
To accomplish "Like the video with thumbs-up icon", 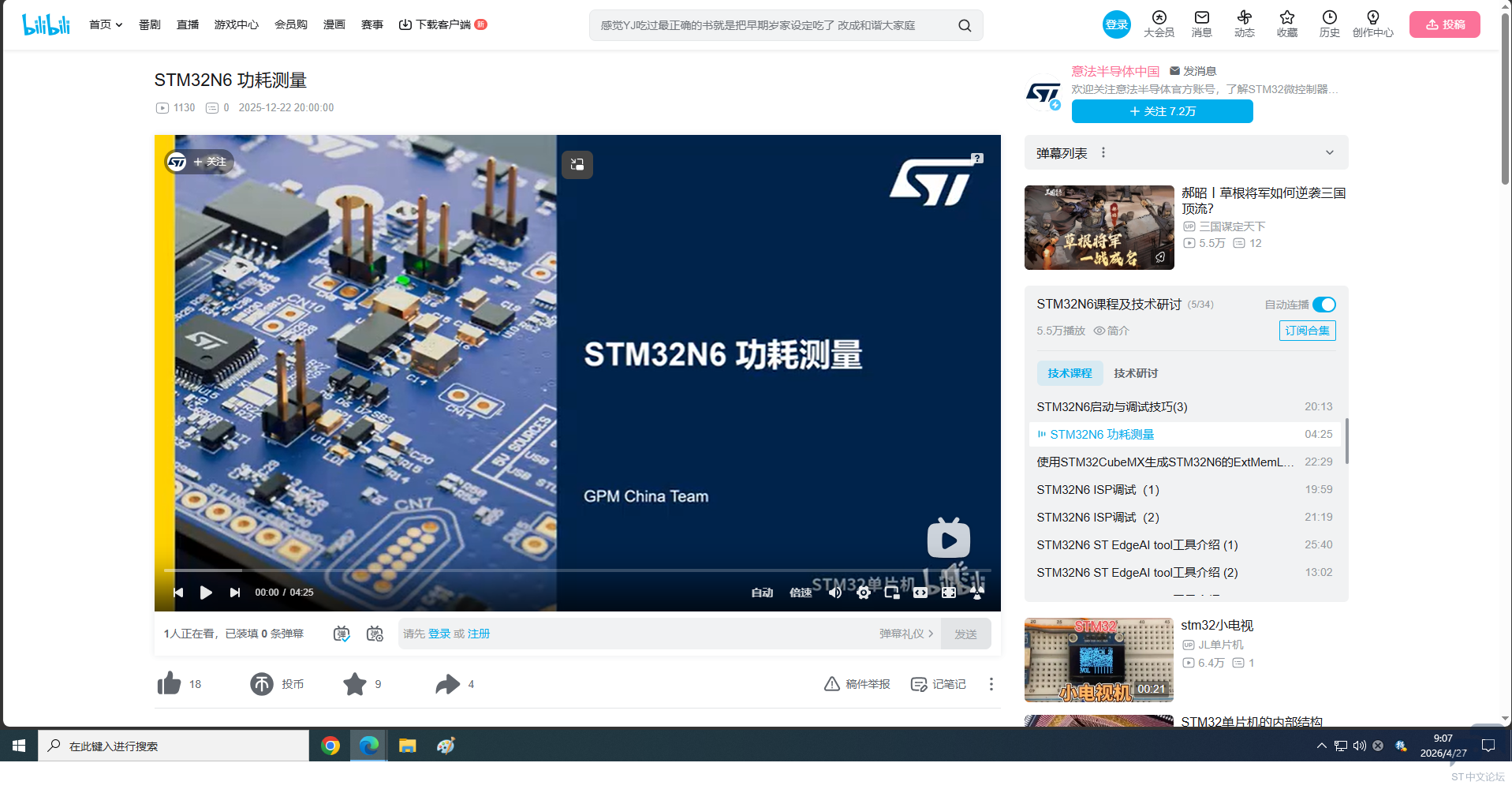I will click(x=169, y=684).
